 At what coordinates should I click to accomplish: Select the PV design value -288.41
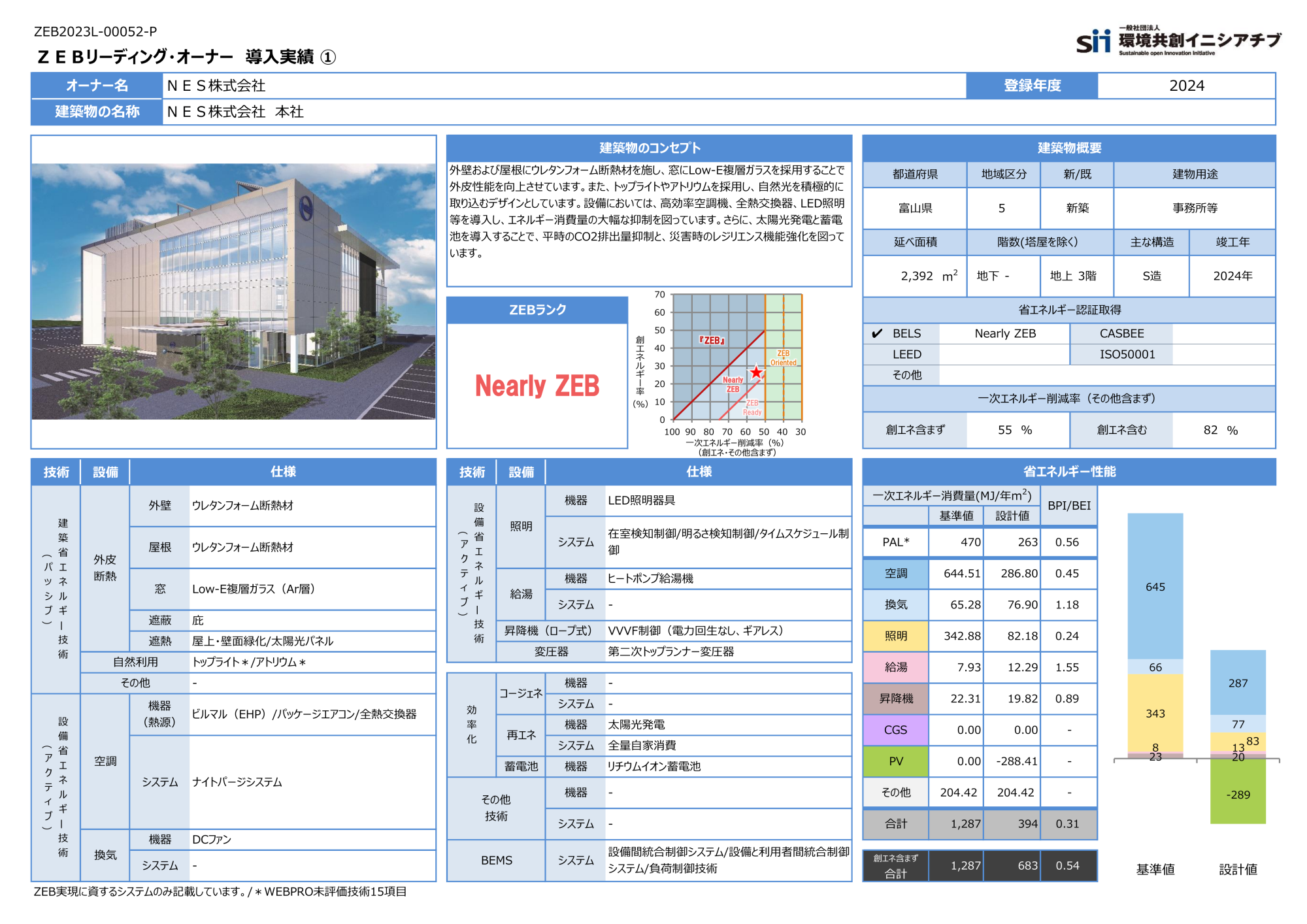click(x=1017, y=762)
